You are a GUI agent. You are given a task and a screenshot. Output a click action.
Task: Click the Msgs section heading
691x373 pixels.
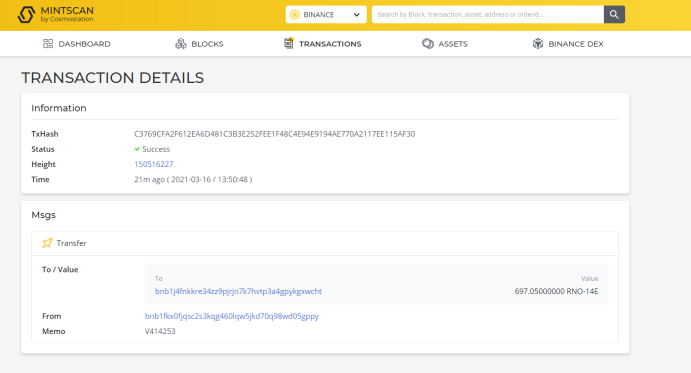[x=44, y=215]
